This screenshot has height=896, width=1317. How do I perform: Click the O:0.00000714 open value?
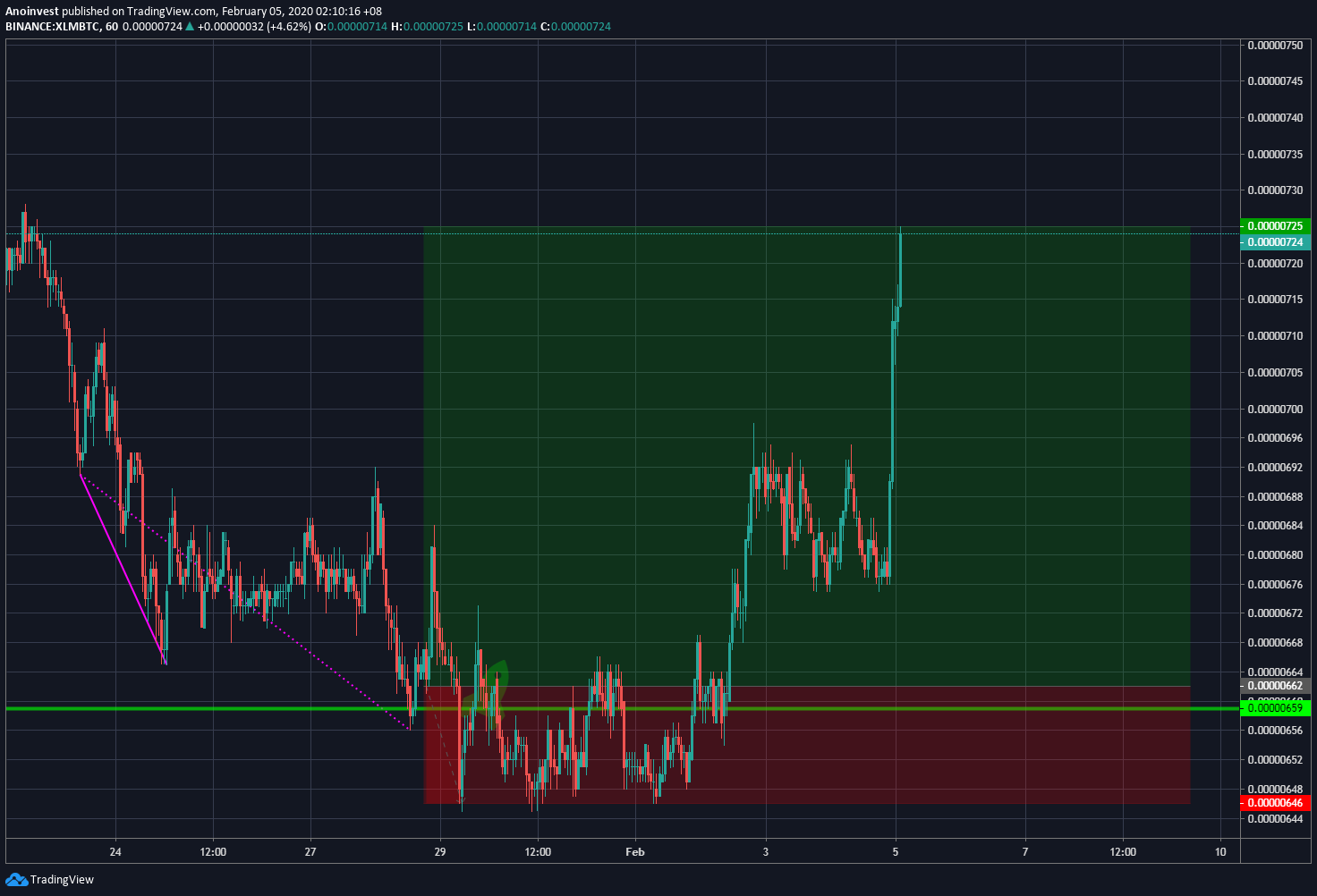click(352, 27)
